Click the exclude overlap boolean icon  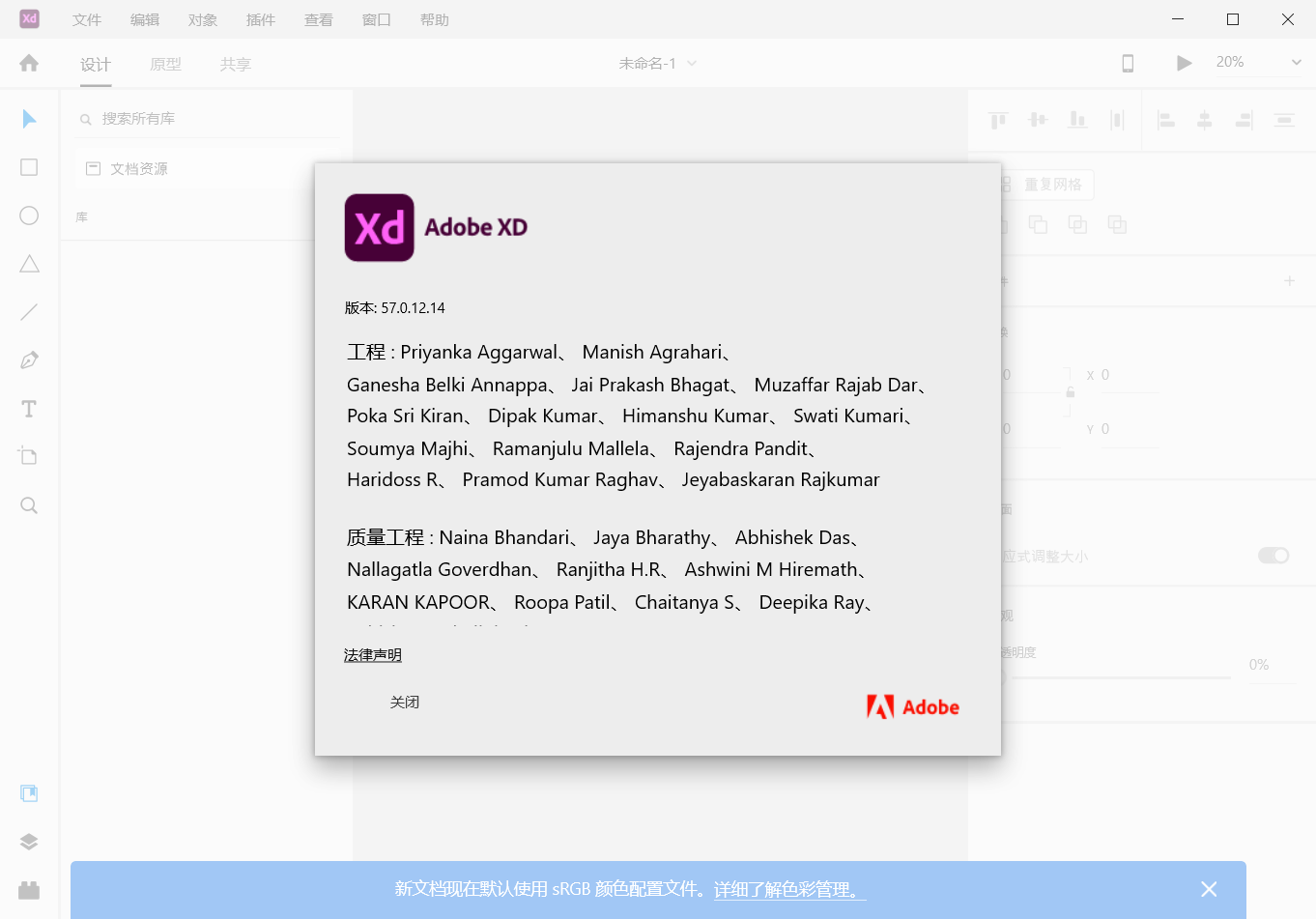1117,224
